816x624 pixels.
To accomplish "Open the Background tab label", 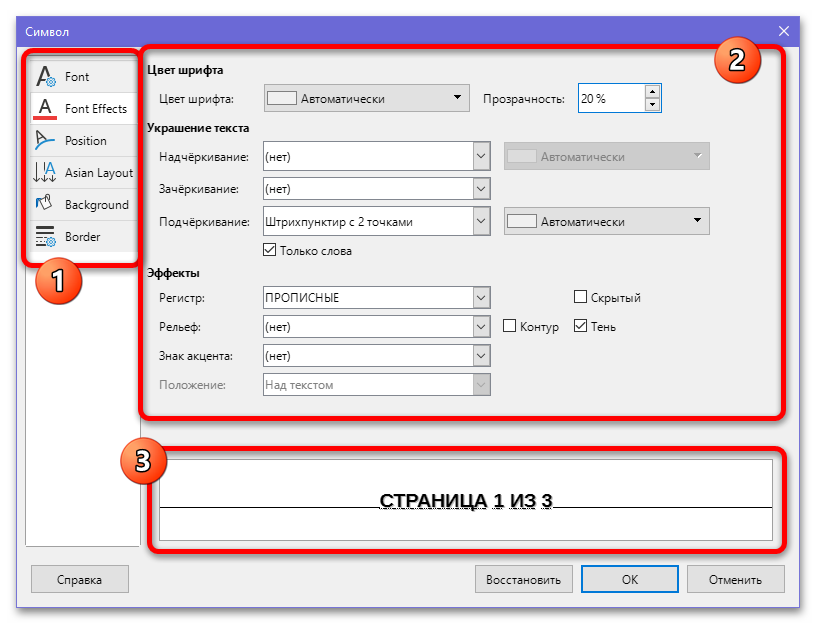I will click(x=97, y=205).
